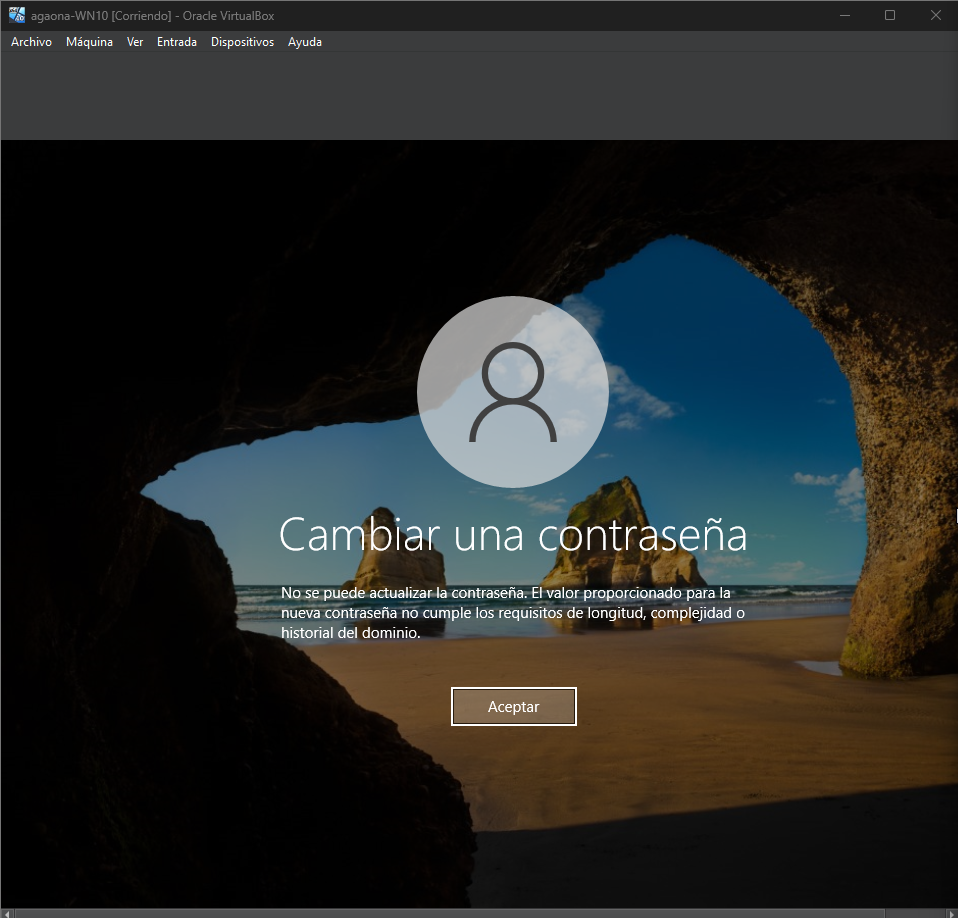Click the empty gray area below menu bar

(480, 95)
